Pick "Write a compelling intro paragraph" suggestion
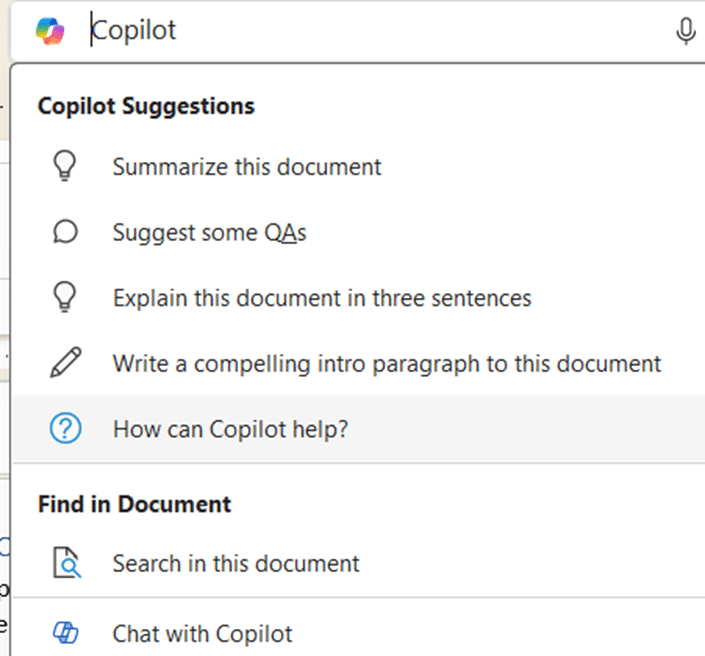Screen dimensions: 705x656 (387, 363)
